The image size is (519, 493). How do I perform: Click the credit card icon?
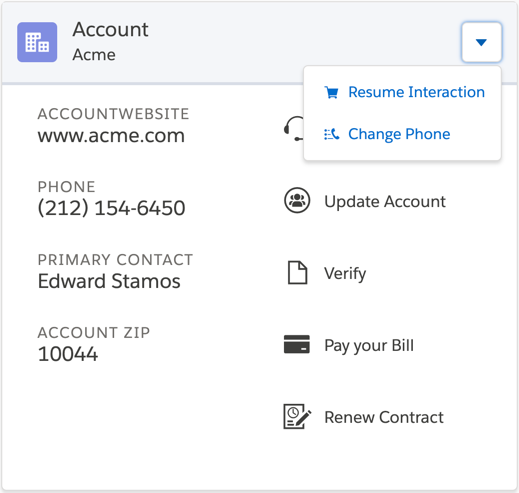tap(297, 344)
